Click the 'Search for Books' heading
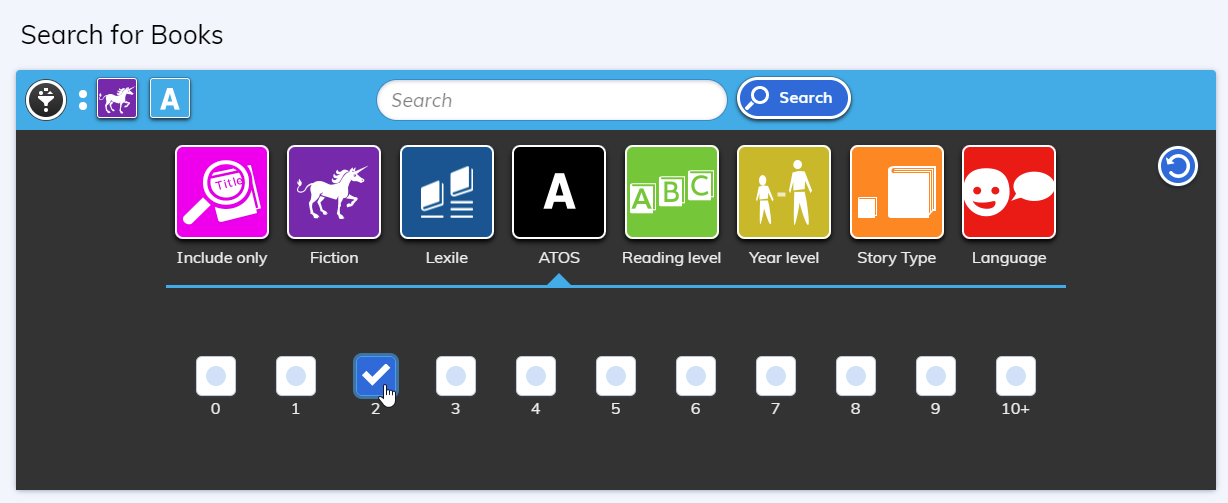Viewport: 1228px width, 503px height. click(122, 35)
